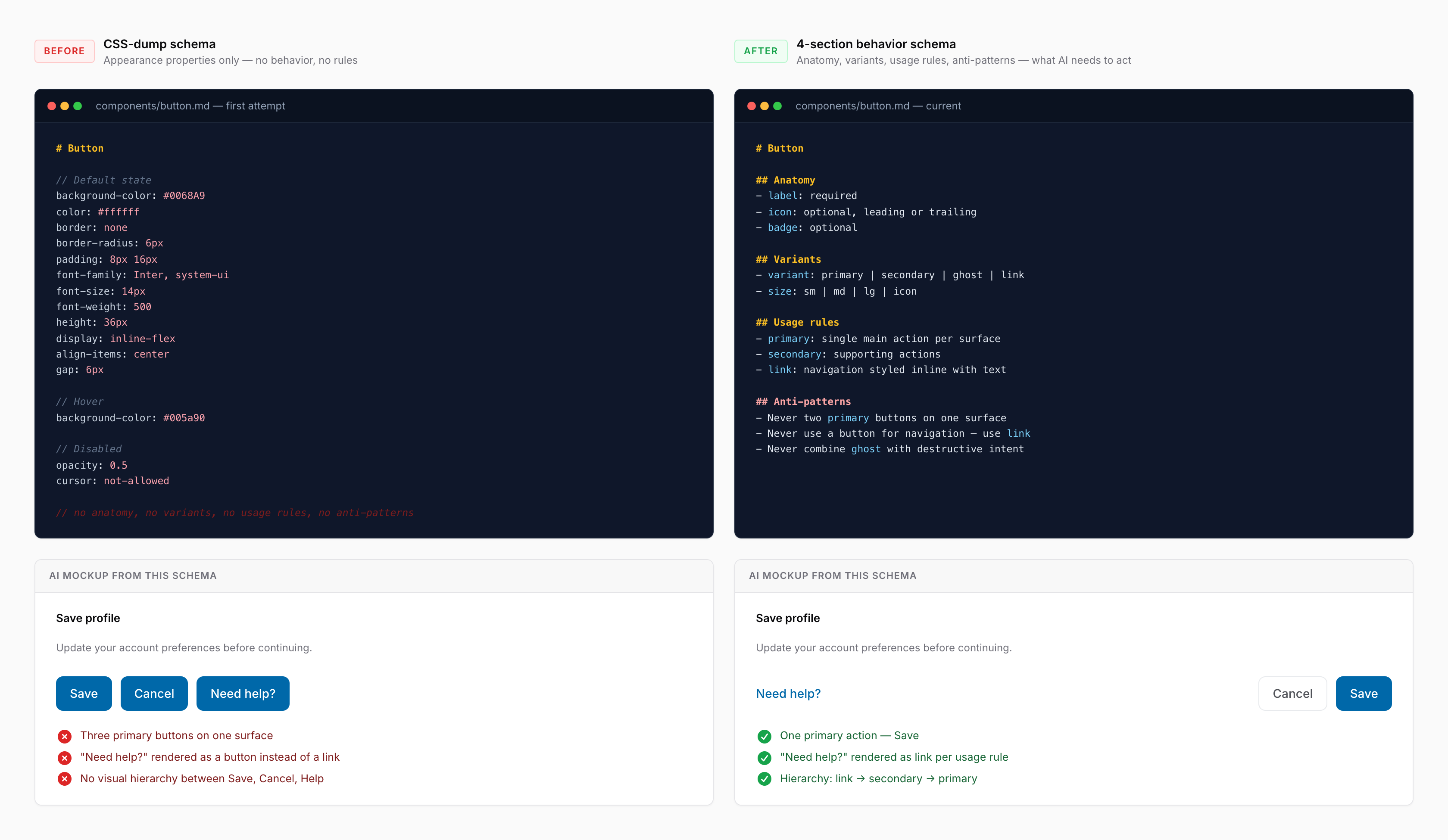Click the green maximize dot in current window
The height and width of the screenshot is (840, 1448).
click(x=777, y=106)
